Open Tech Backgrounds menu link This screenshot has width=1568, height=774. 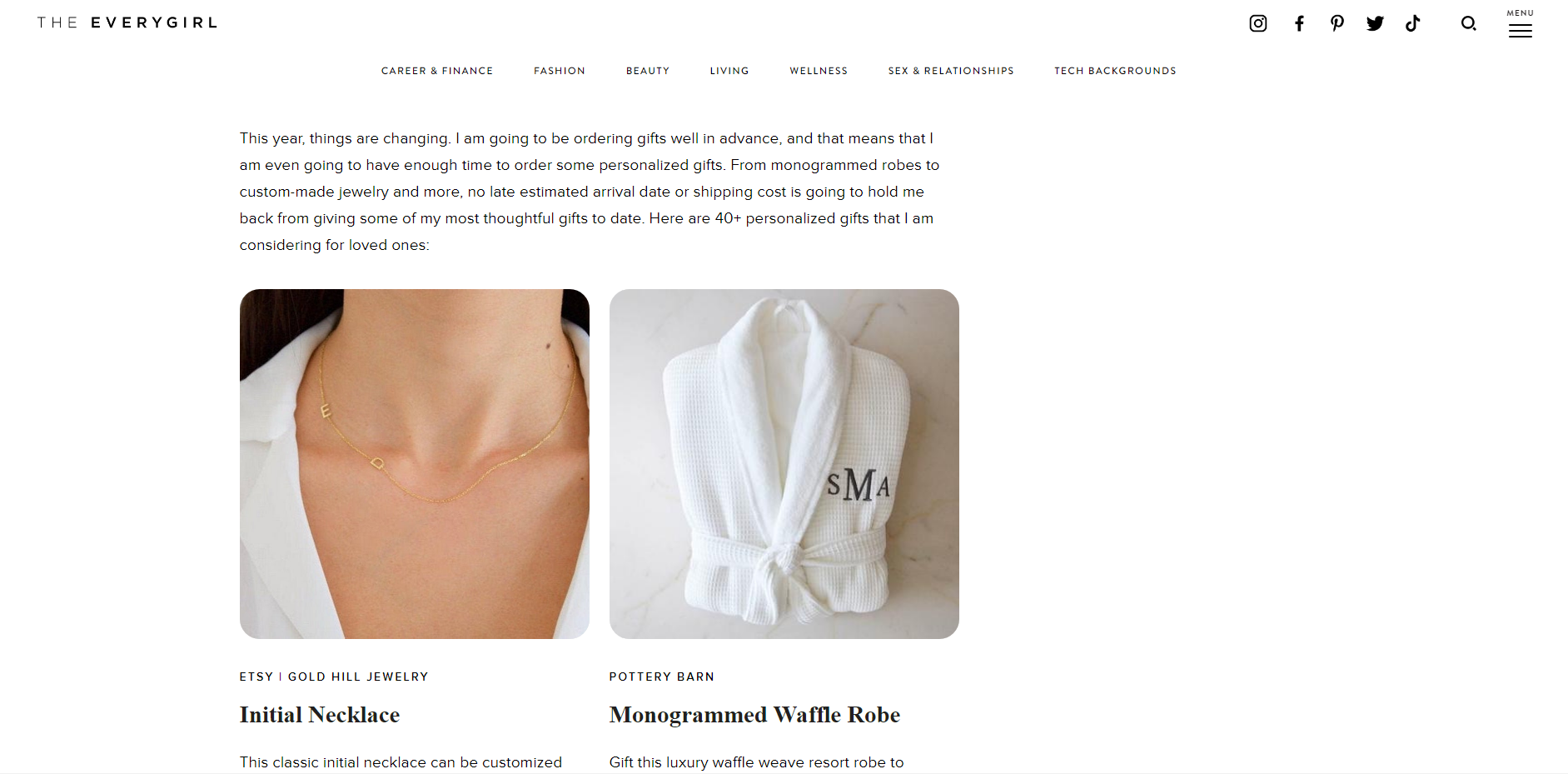click(1115, 71)
